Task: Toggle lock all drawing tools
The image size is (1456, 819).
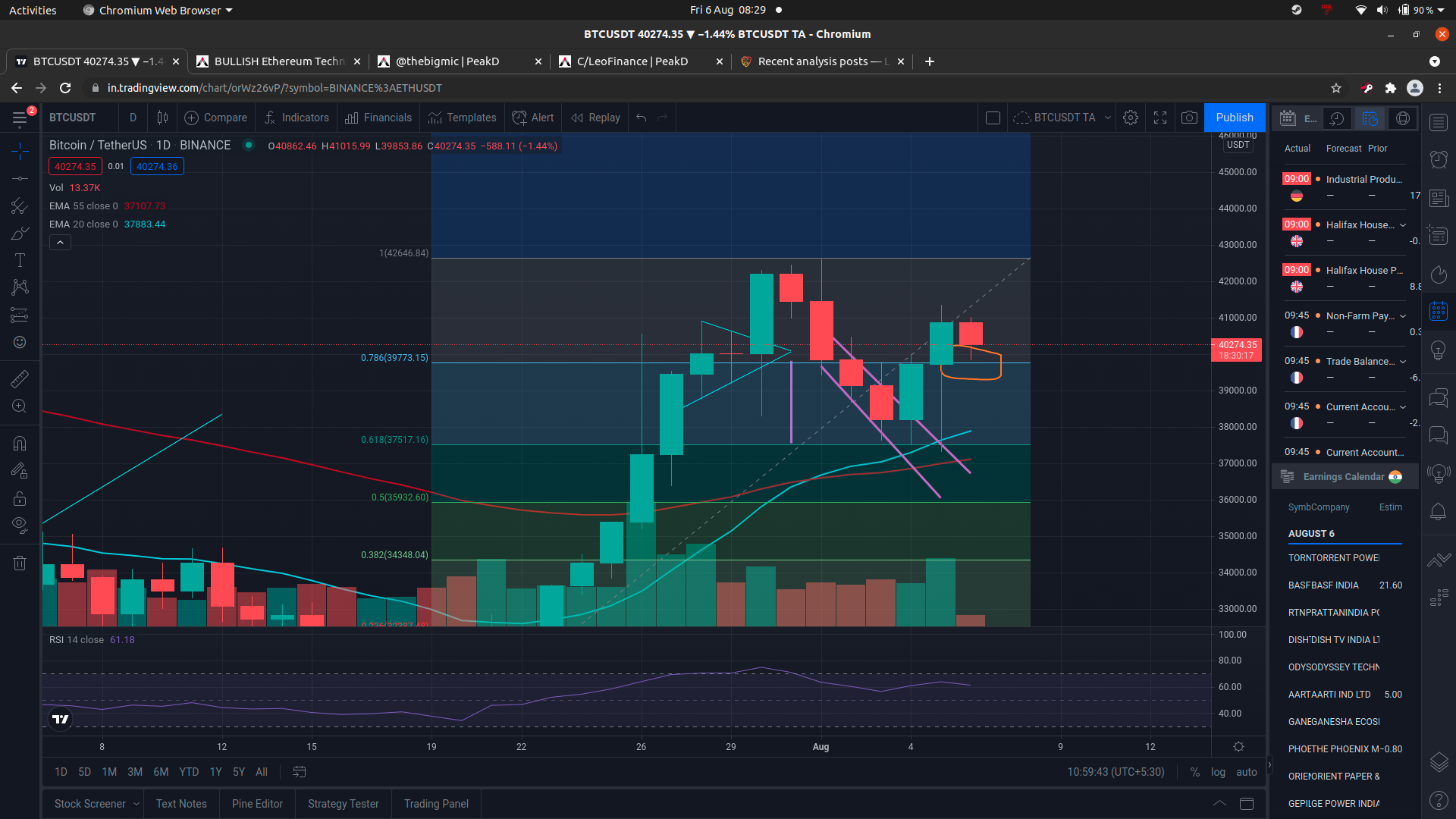Action: click(20, 498)
